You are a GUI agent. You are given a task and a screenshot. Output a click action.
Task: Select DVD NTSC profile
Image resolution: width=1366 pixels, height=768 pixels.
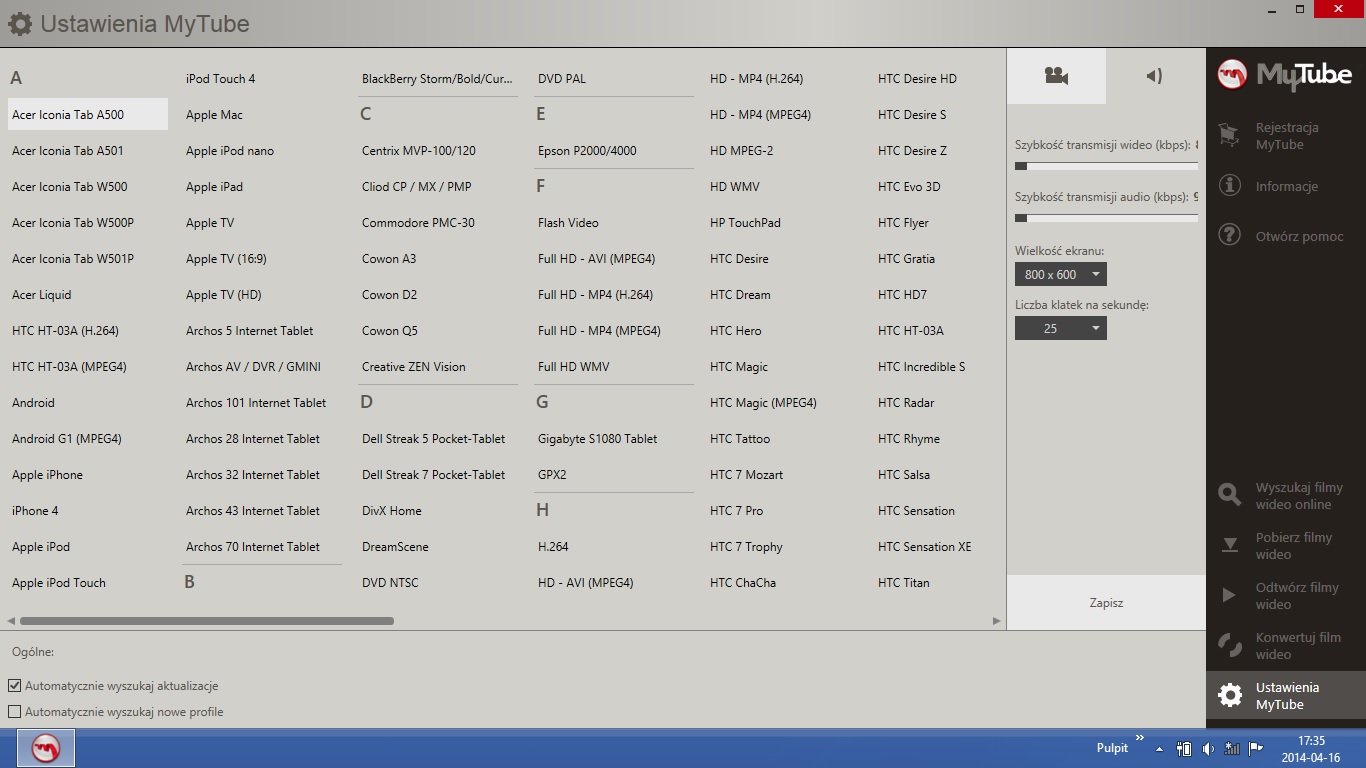[x=390, y=582]
